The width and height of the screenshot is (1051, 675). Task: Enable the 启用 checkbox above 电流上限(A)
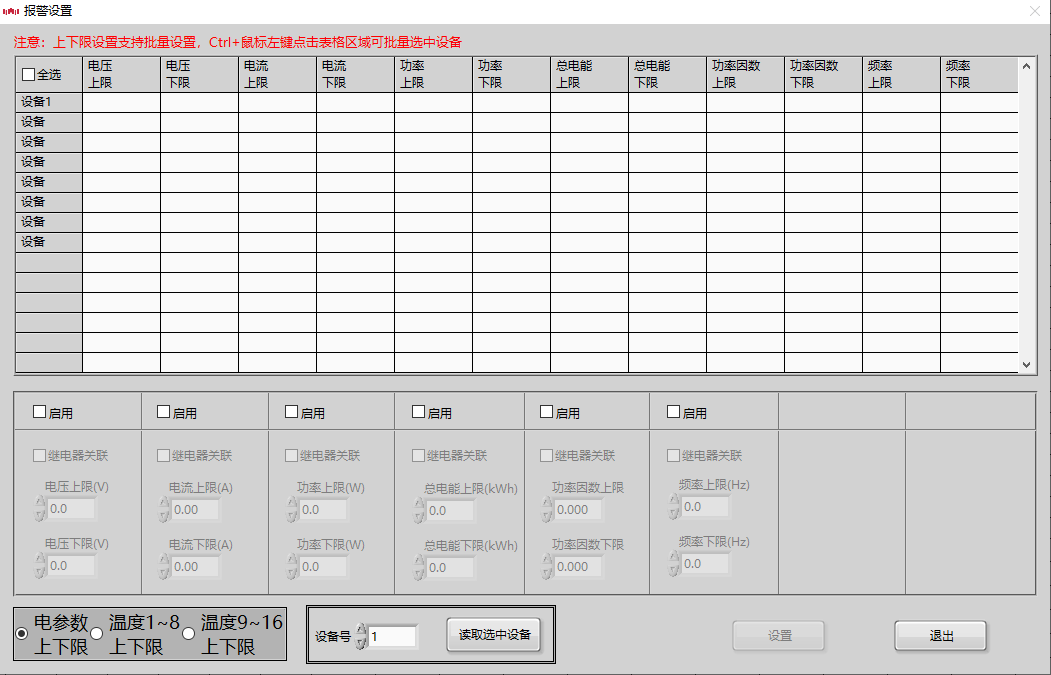point(164,412)
